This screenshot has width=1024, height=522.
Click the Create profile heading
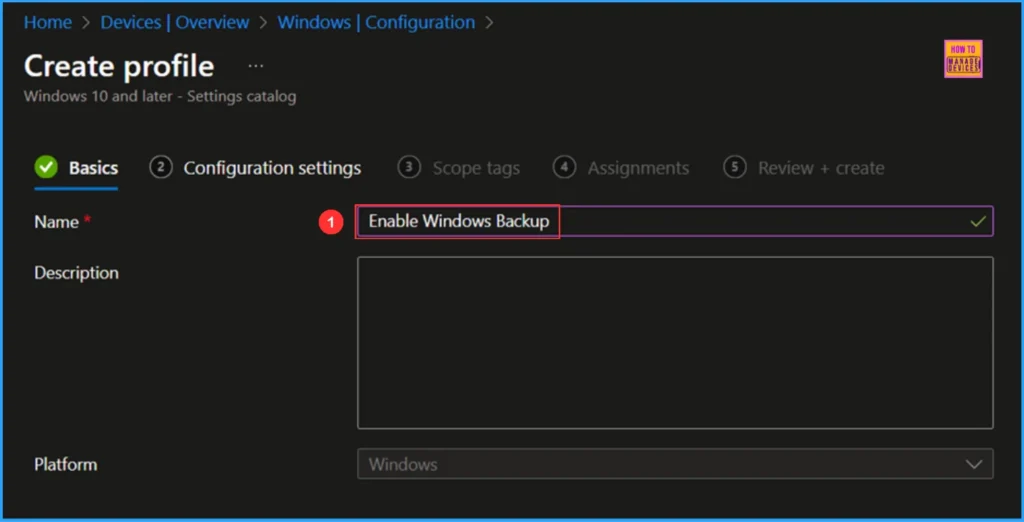click(x=119, y=66)
